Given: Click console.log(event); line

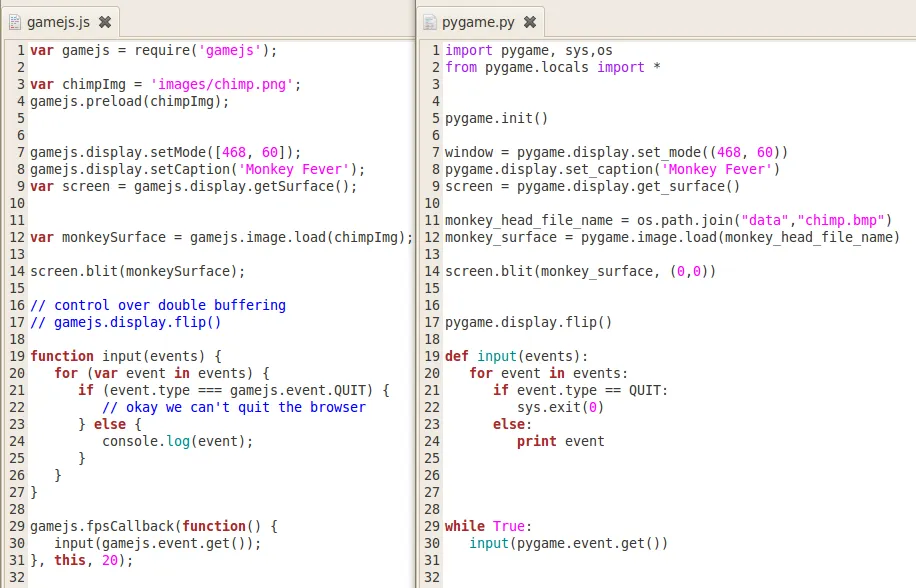Looking at the screenshot, I should (x=178, y=441).
